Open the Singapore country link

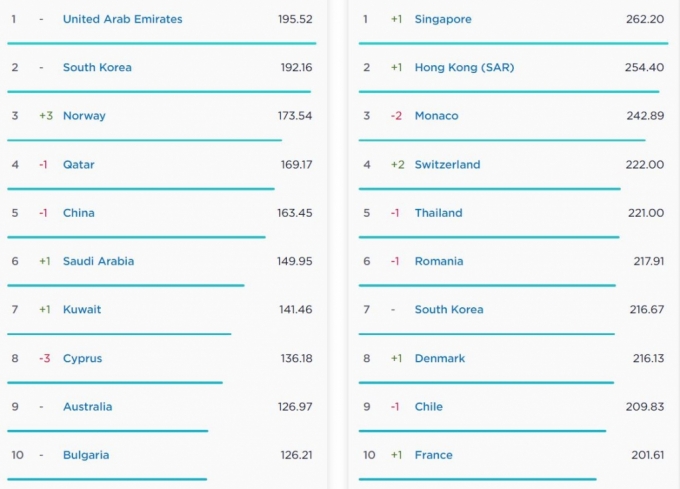click(443, 19)
